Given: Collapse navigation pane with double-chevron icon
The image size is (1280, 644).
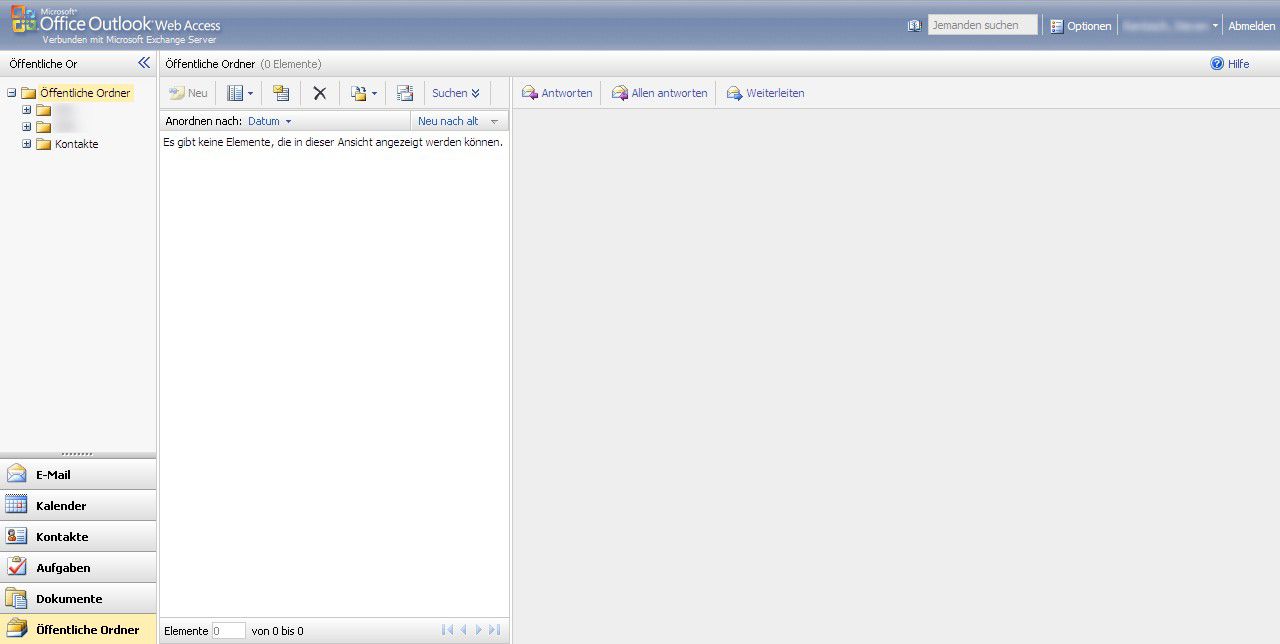Looking at the screenshot, I should click(x=144, y=63).
